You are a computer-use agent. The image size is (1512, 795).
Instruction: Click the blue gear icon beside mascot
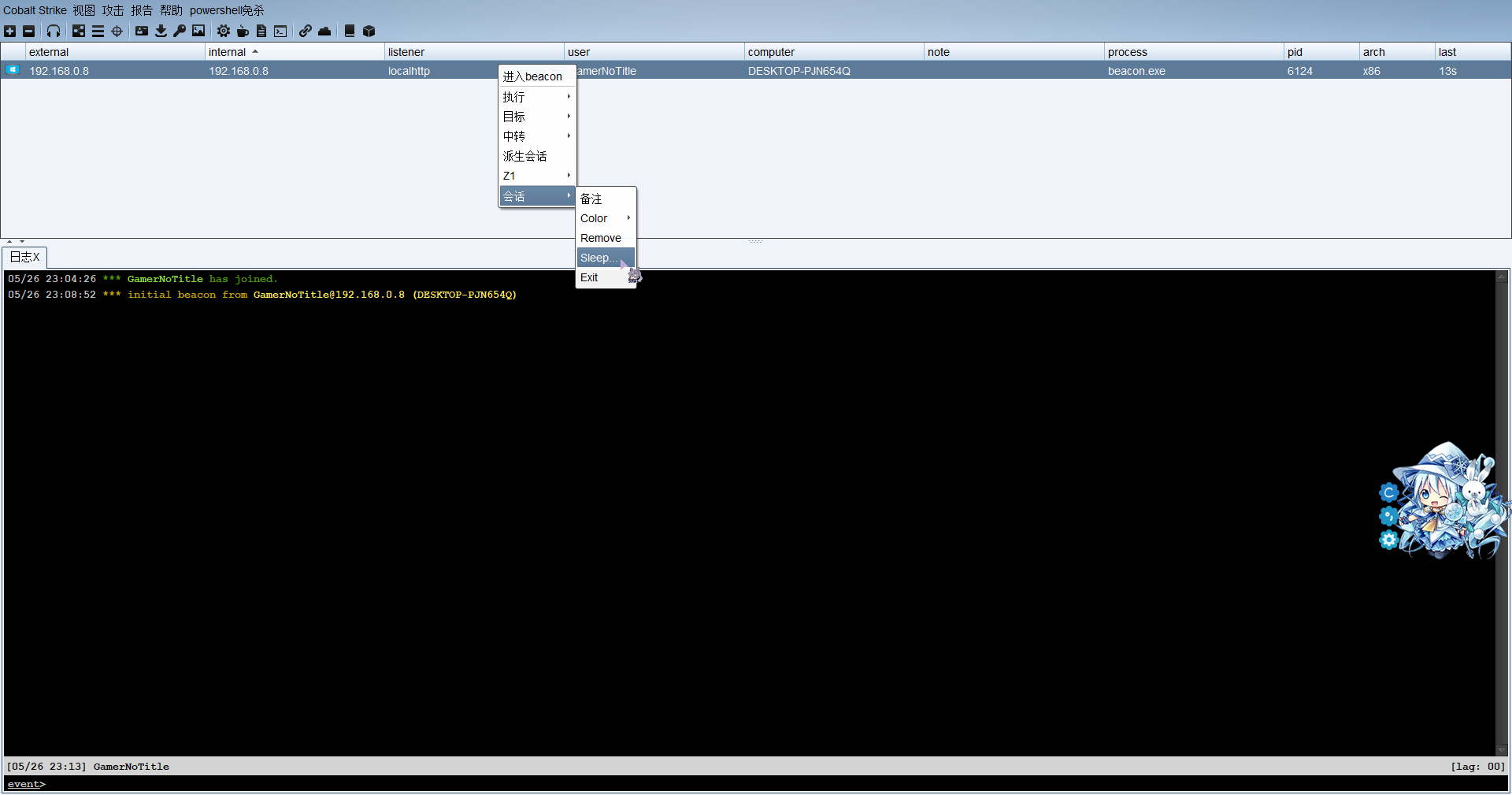pos(1388,540)
